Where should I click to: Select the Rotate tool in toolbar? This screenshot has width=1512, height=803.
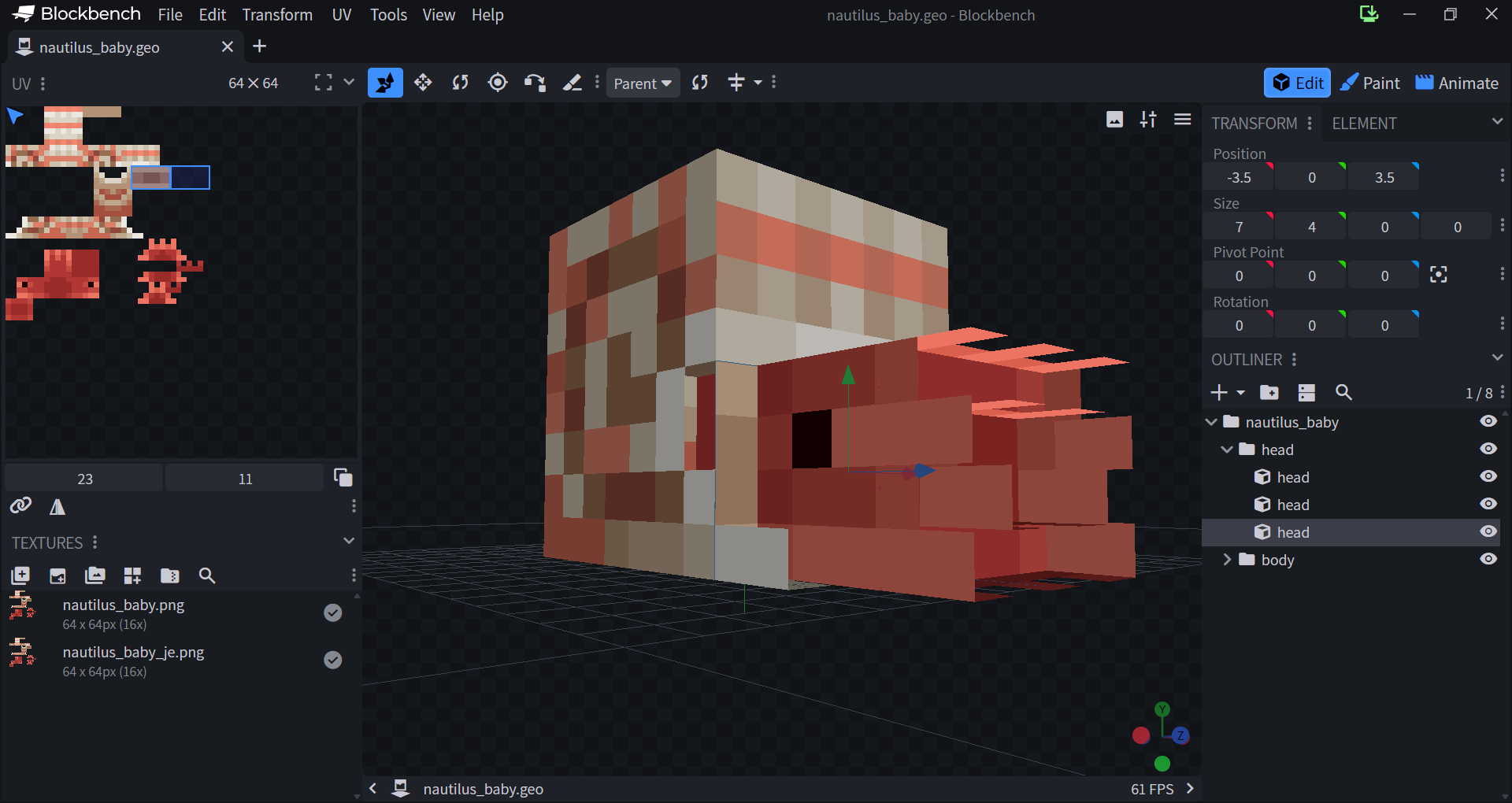[461, 83]
